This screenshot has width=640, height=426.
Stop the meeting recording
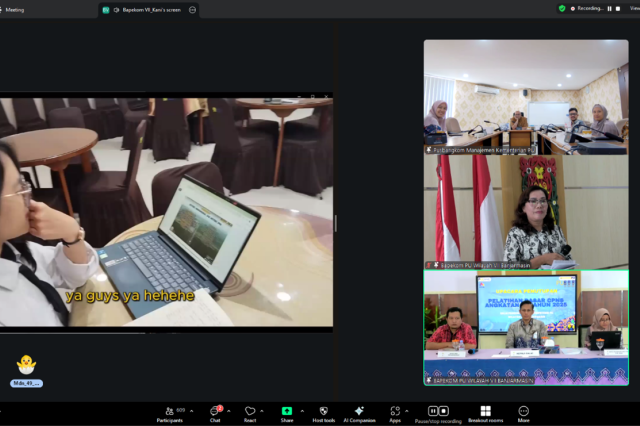(x=444, y=411)
